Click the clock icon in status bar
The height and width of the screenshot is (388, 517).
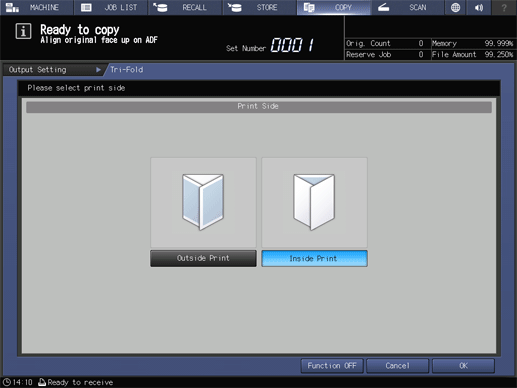6,382
